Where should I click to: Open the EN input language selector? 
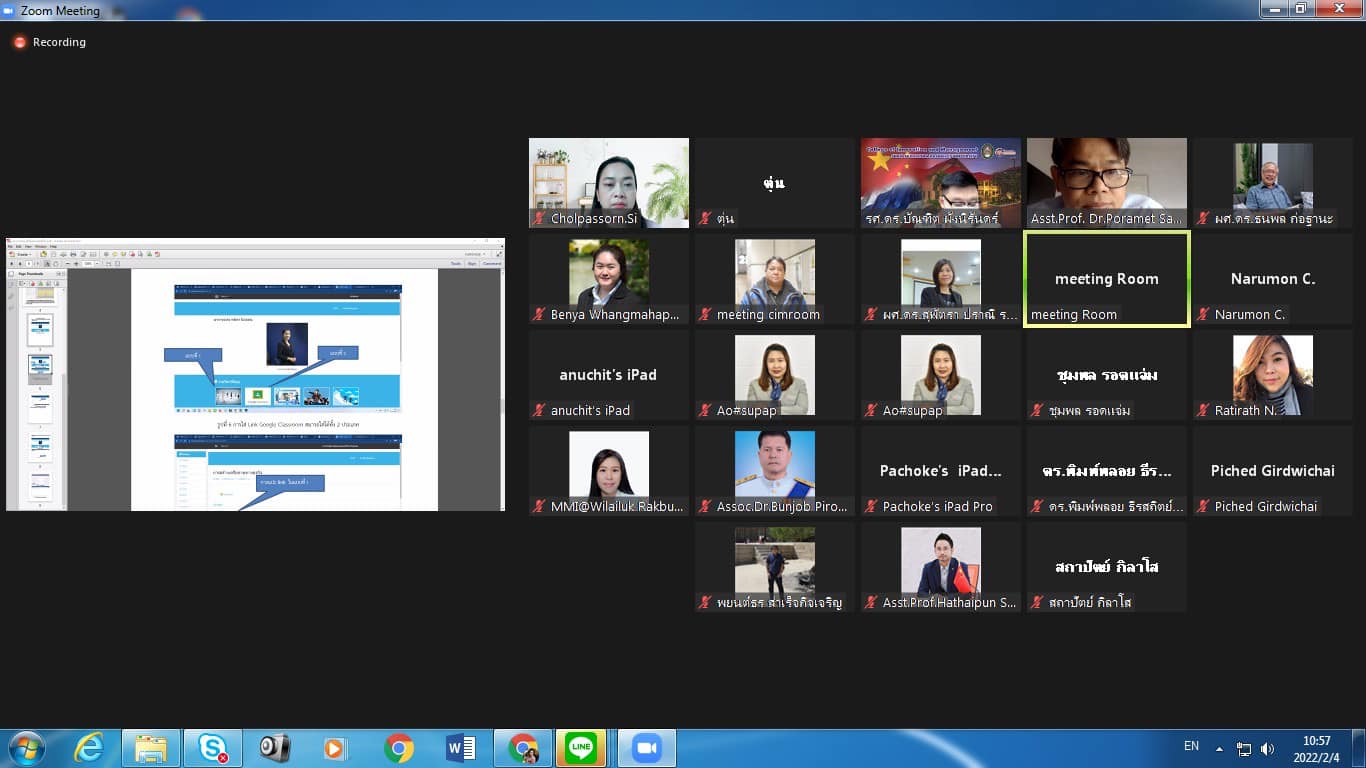(1191, 746)
